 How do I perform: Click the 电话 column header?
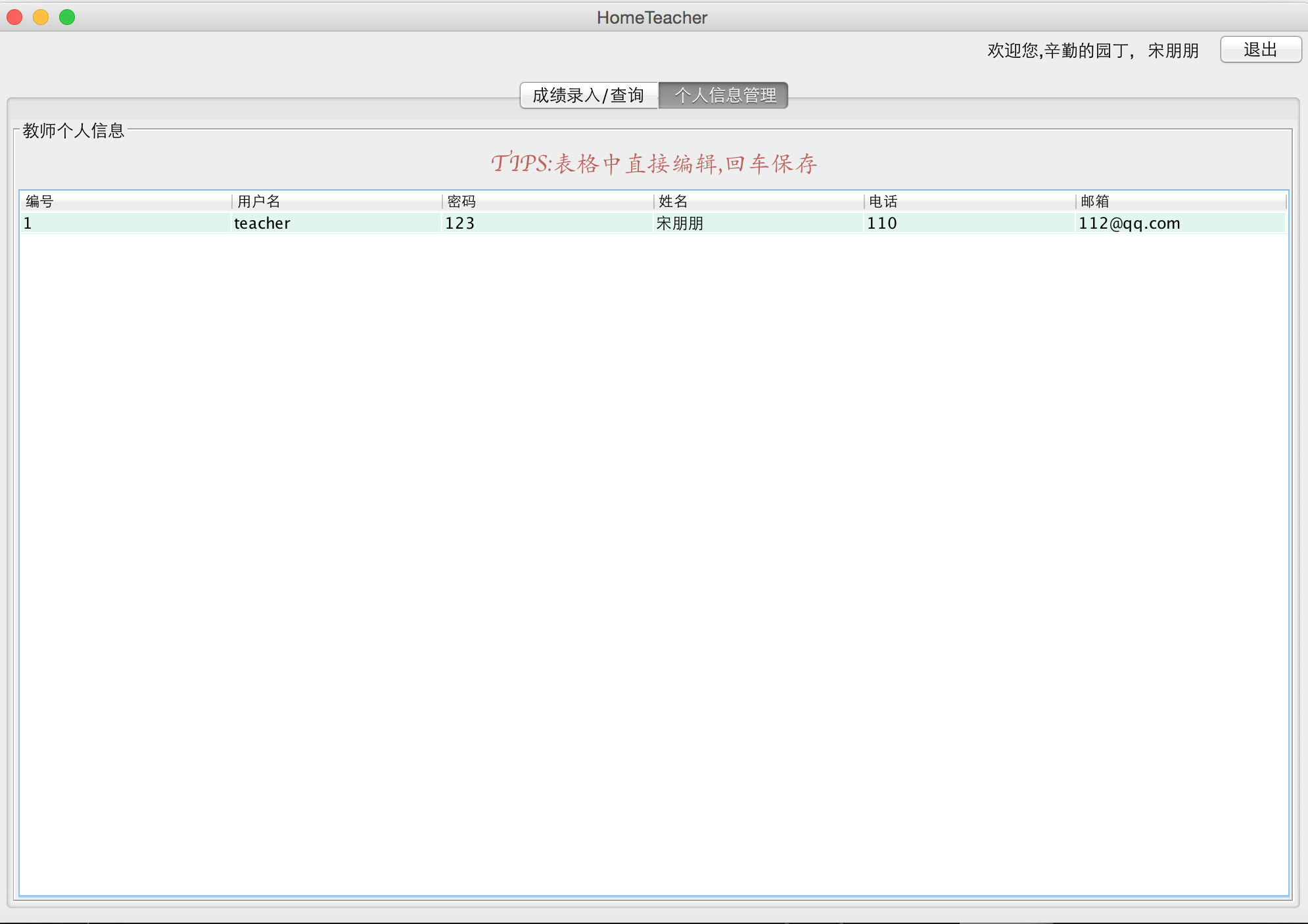pyautogui.click(x=970, y=201)
